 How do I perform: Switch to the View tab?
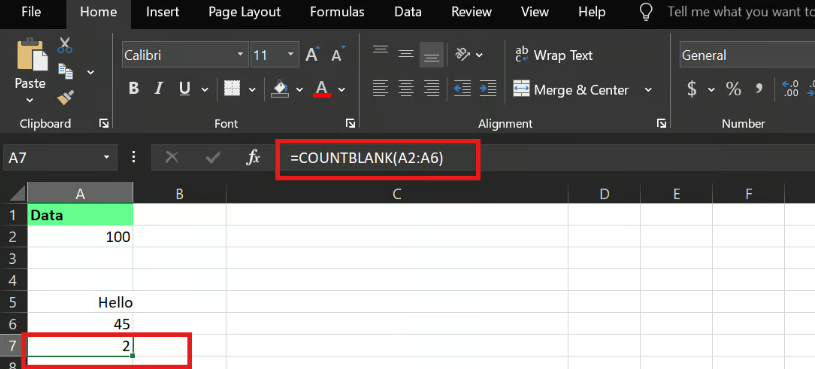click(534, 12)
